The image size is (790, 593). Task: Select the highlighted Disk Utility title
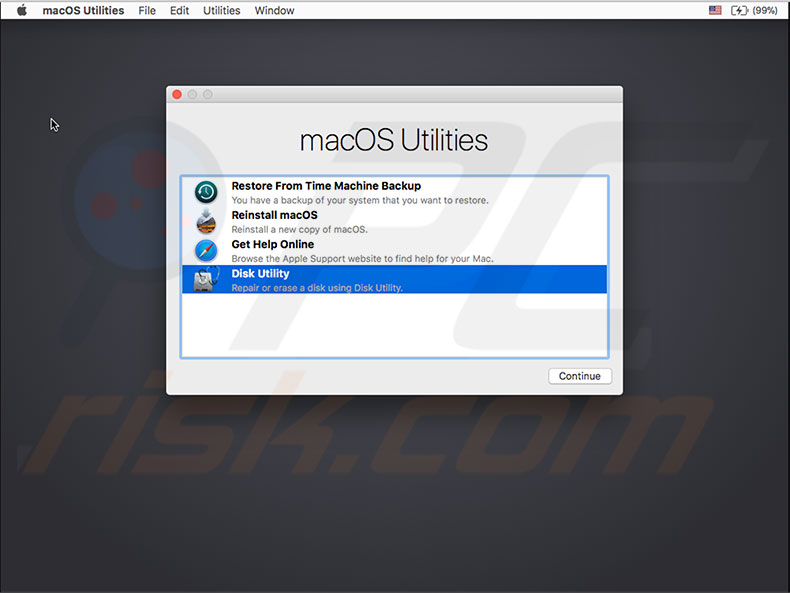[x=260, y=274]
